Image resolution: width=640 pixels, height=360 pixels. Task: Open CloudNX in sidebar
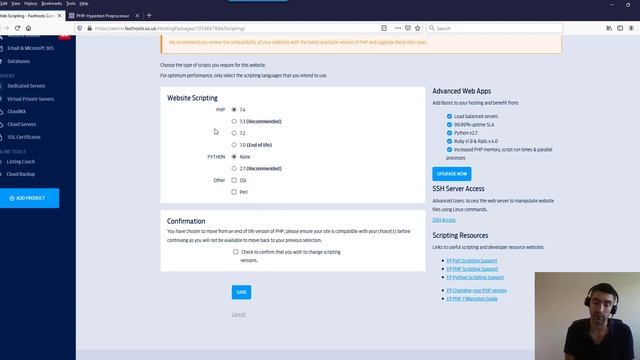pyautogui.click(x=16, y=111)
